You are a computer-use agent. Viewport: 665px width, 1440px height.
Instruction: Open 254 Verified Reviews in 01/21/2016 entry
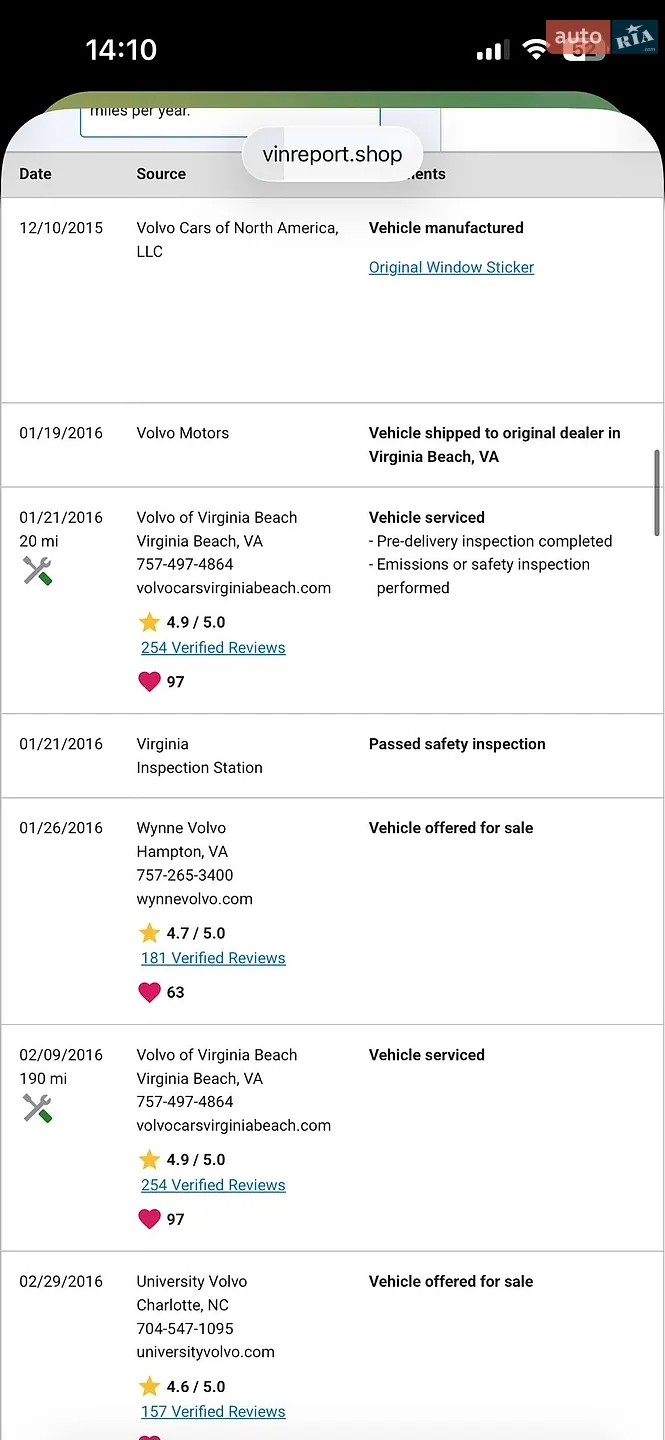(x=213, y=647)
